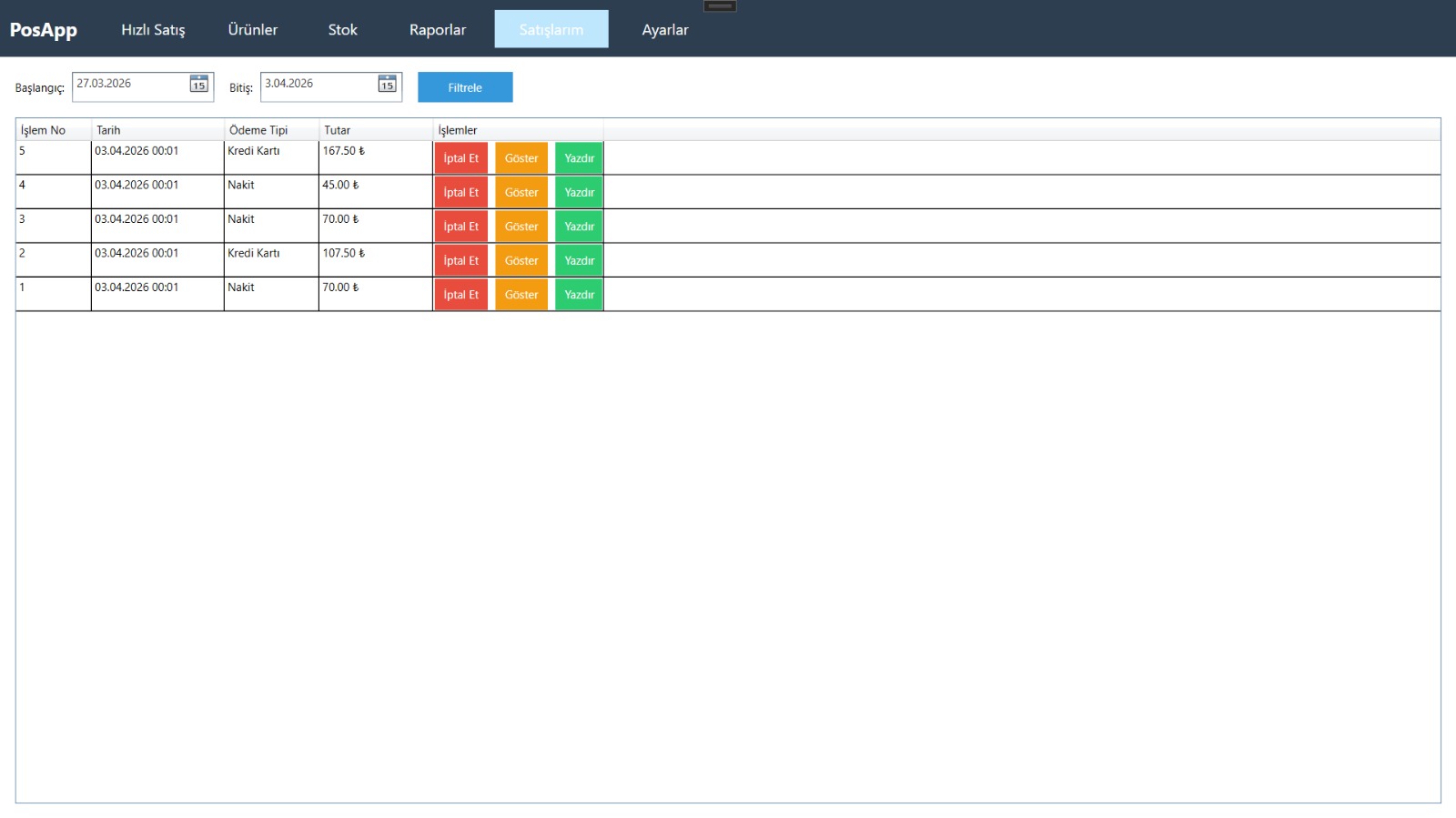The width and height of the screenshot is (1456, 818).
Task: Open the Raporlar tab
Action: tap(438, 29)
